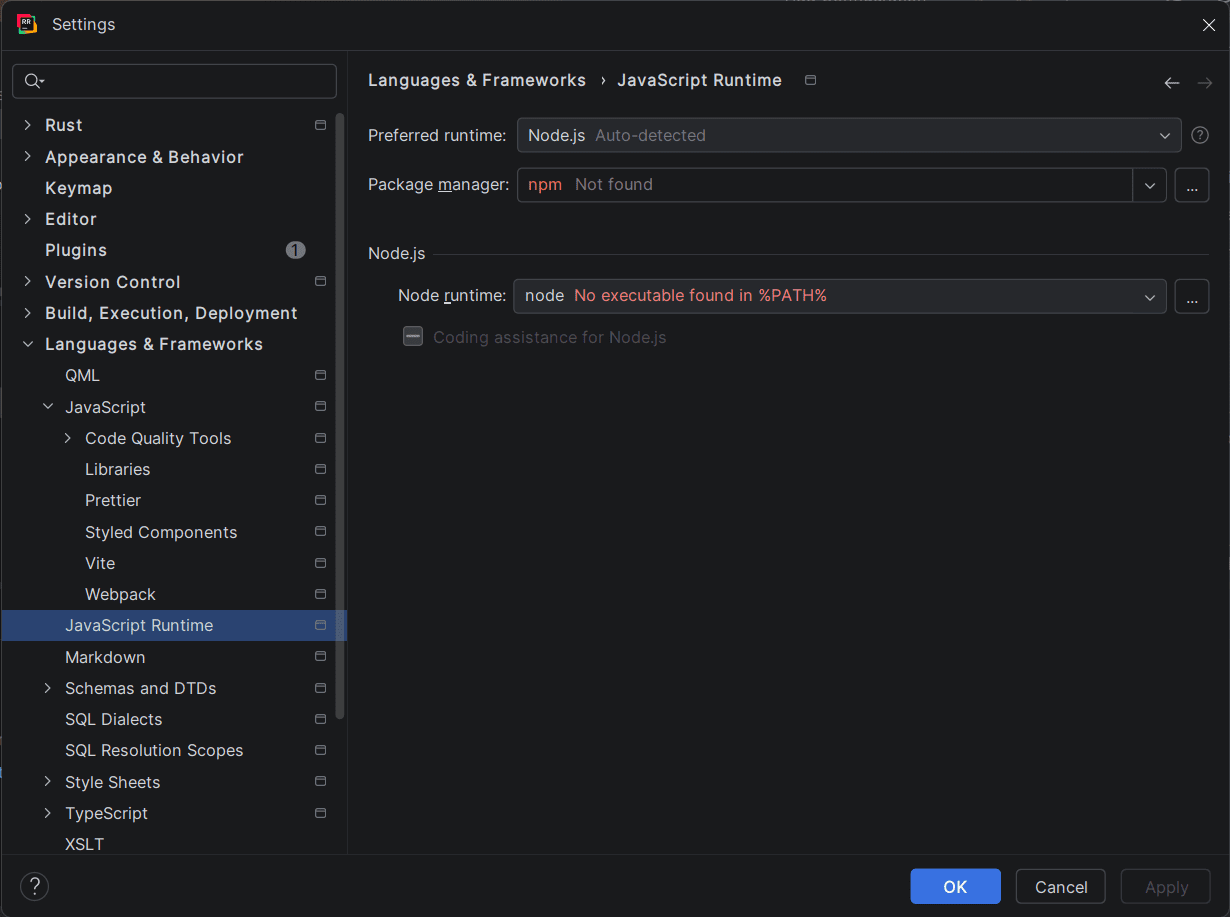Viewport: 1230px width, 917px height.
Task: Open the Package manager dropdown arrow
Action: (1149, 185)
